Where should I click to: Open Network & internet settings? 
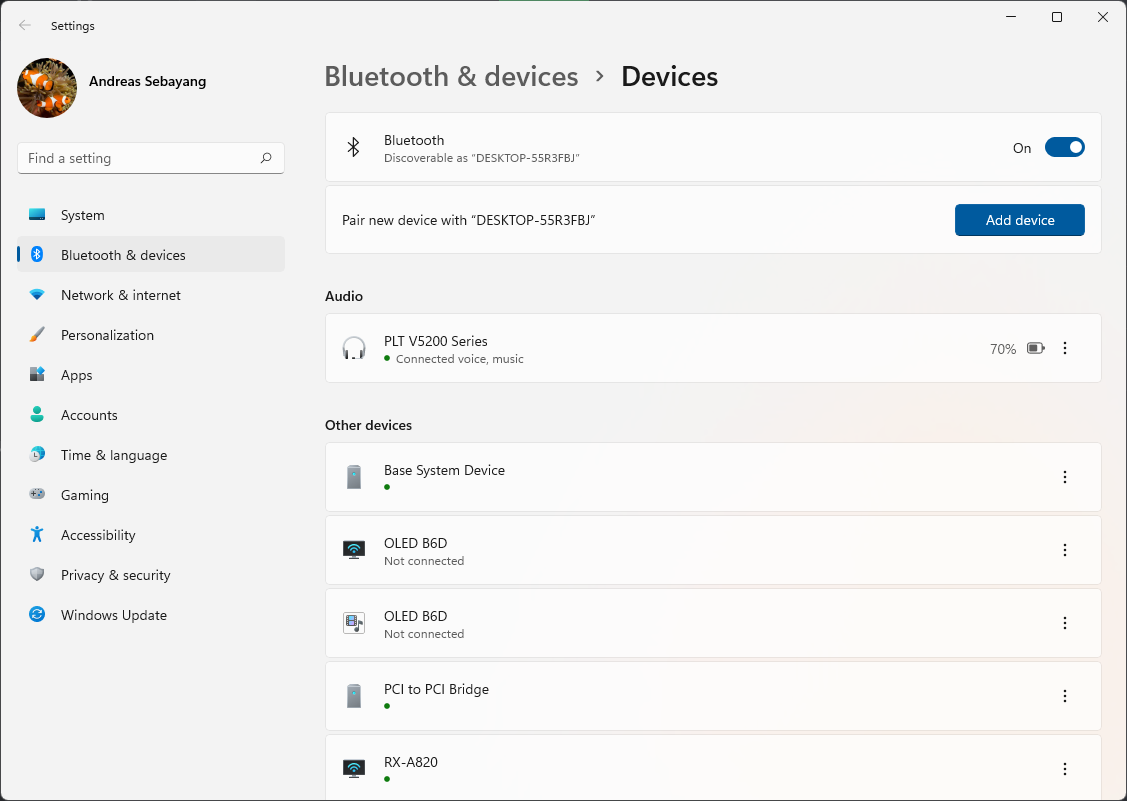point(121,295)
